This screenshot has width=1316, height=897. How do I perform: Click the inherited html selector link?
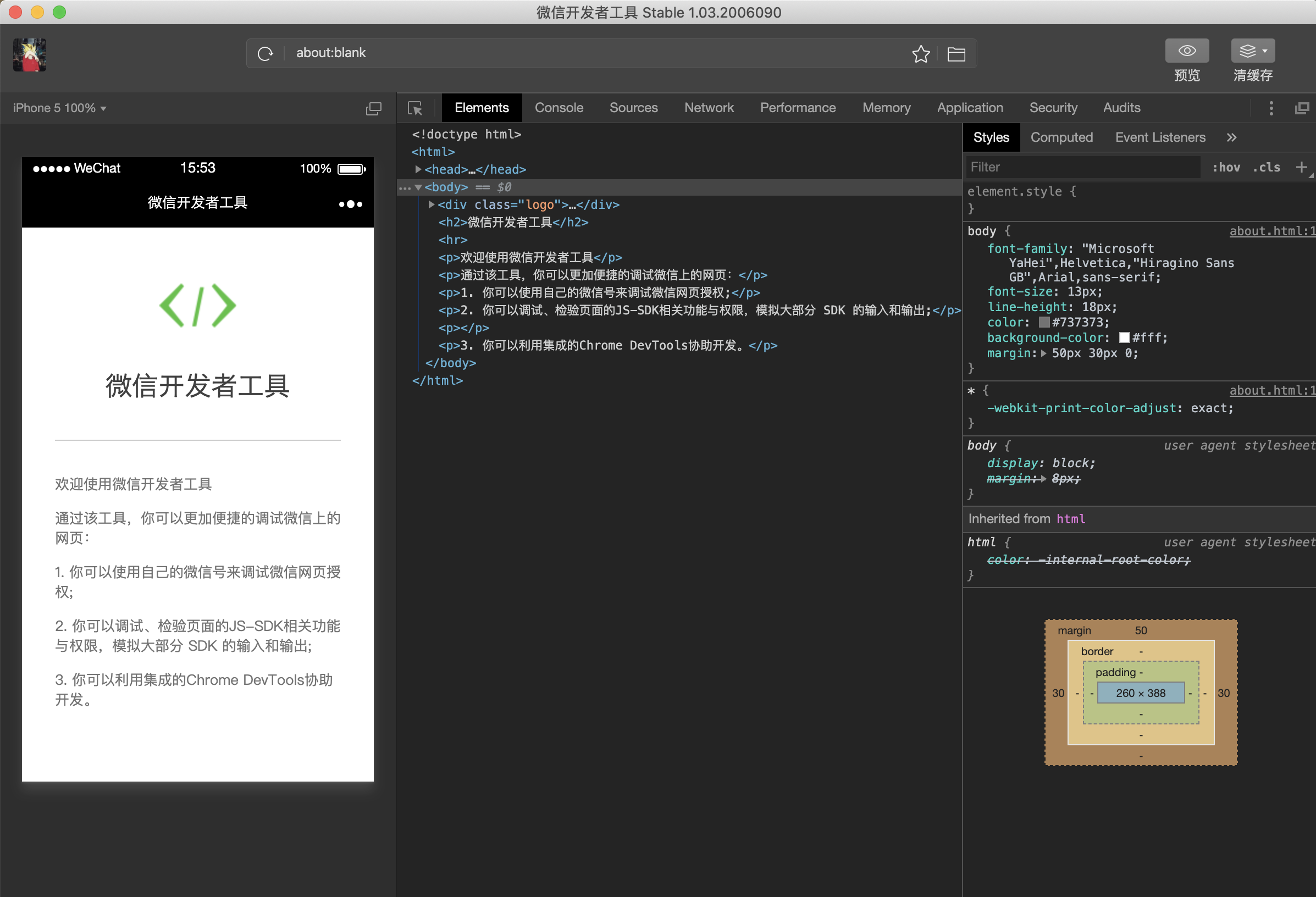1070,519
